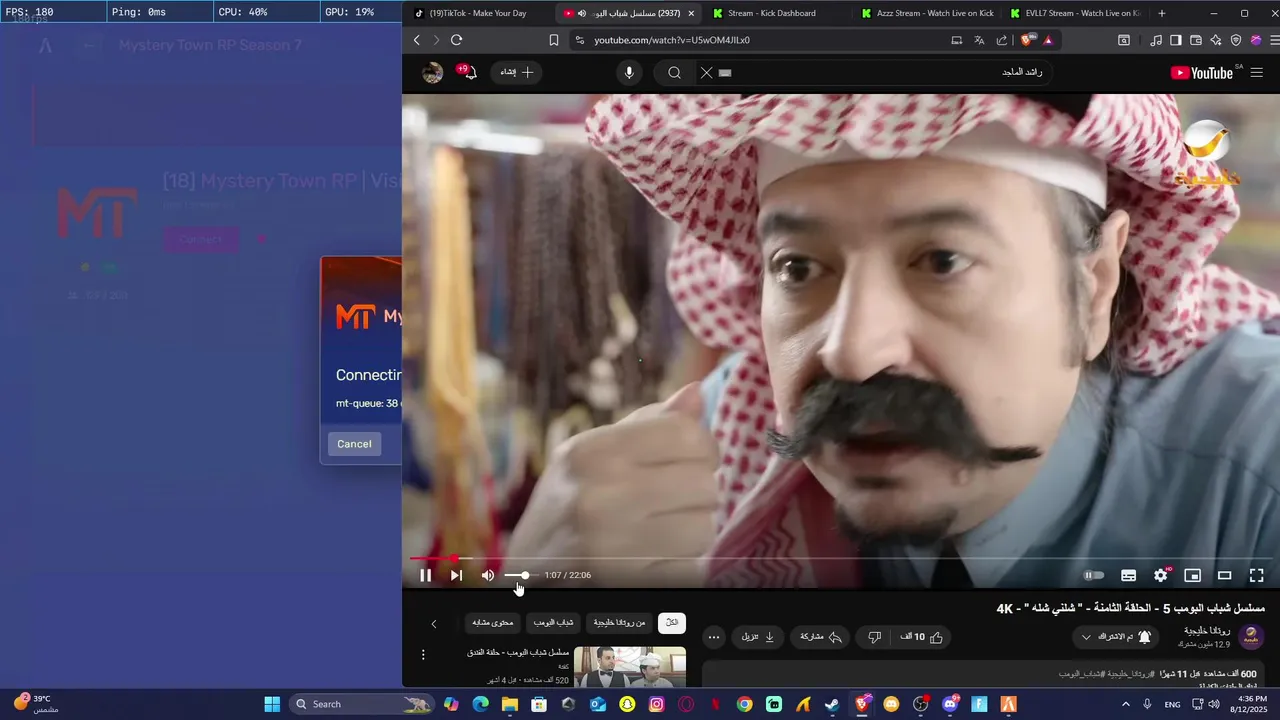The height and width of the screenshot is (720, 1280).
Task: Enable theater mode in the player
Action: tap(1224, 575)
